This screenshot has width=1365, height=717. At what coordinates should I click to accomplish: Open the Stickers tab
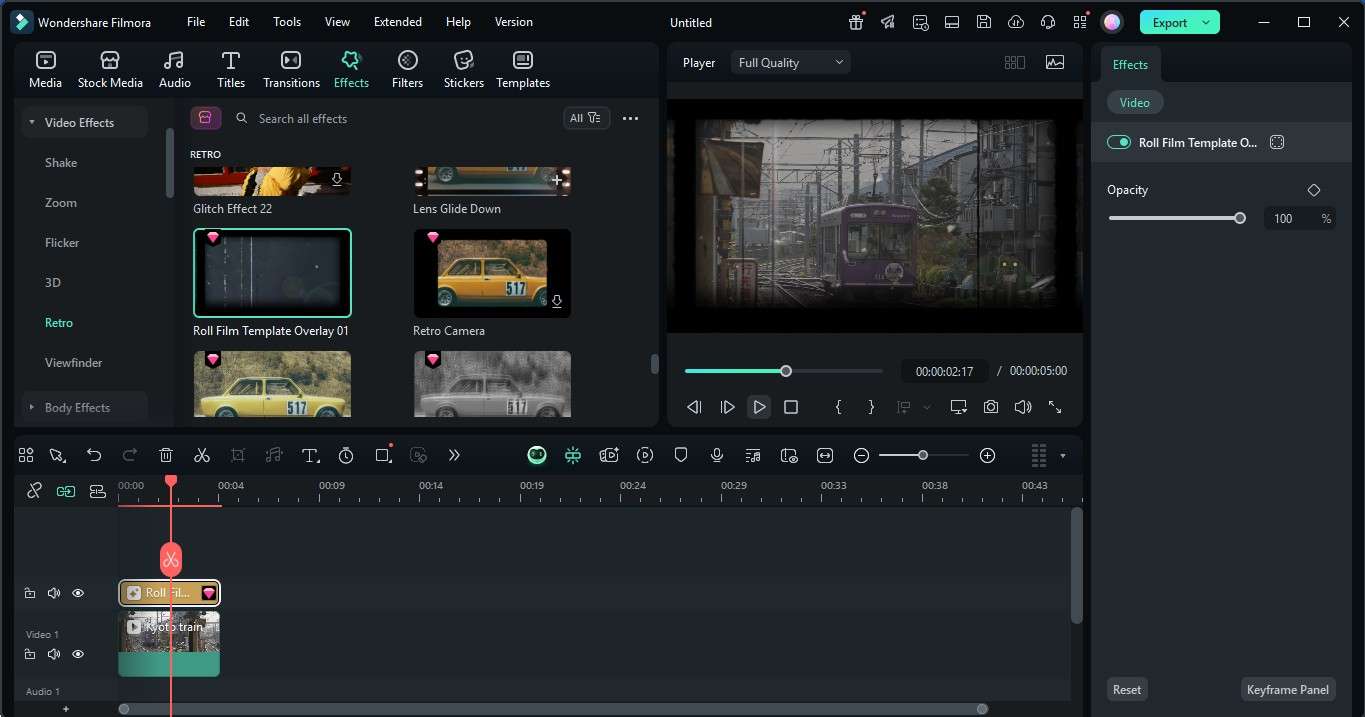[x=464, y=70]
